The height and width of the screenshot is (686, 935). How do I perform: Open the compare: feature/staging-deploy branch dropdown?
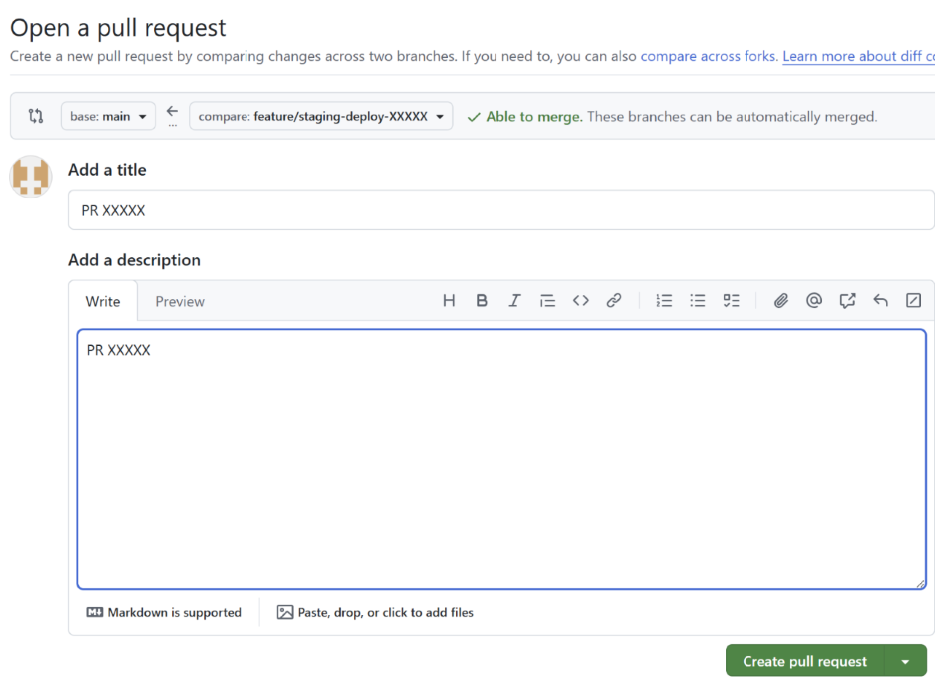321,117
